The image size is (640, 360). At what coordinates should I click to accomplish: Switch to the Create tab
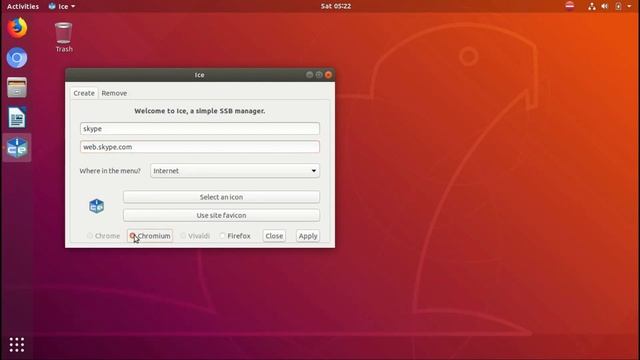(84, 93)
